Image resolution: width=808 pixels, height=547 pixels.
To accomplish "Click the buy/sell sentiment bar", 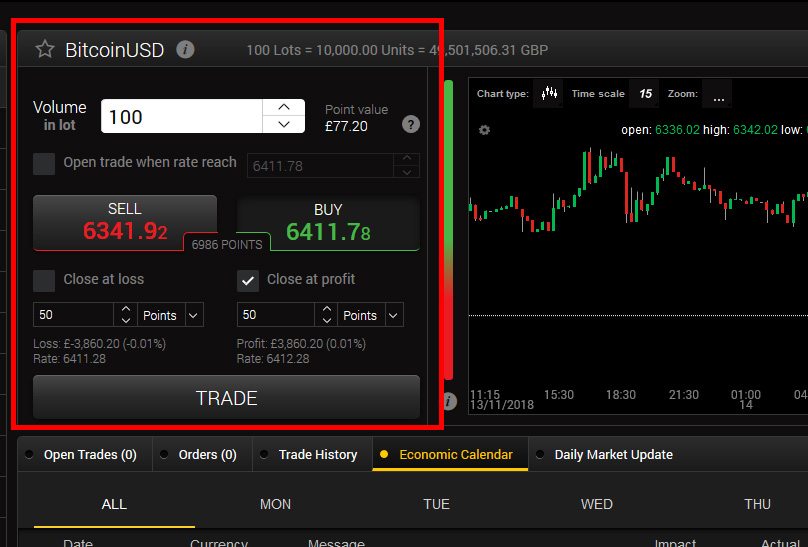I will [448, 230].
